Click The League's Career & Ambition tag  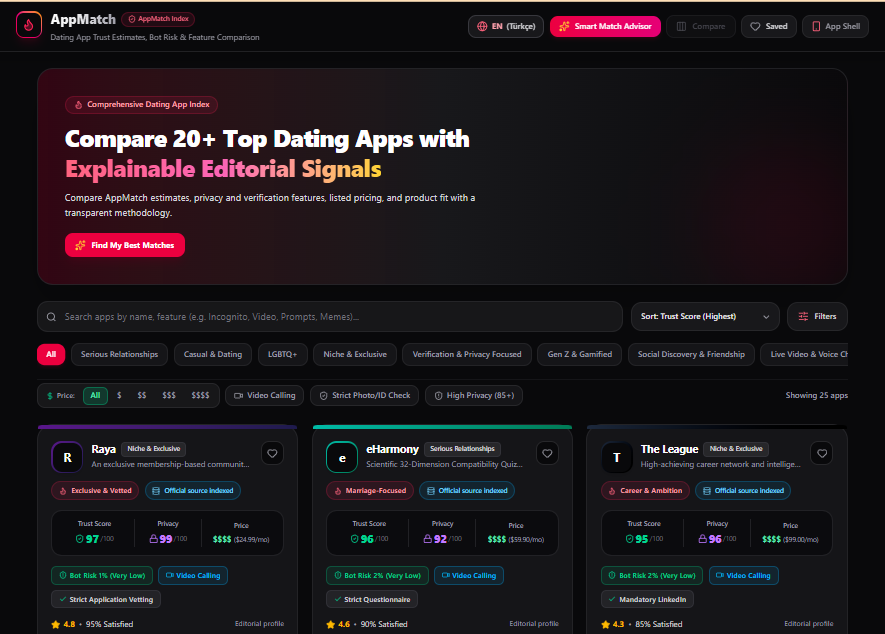pyautogui.click(x=645, y=491)
